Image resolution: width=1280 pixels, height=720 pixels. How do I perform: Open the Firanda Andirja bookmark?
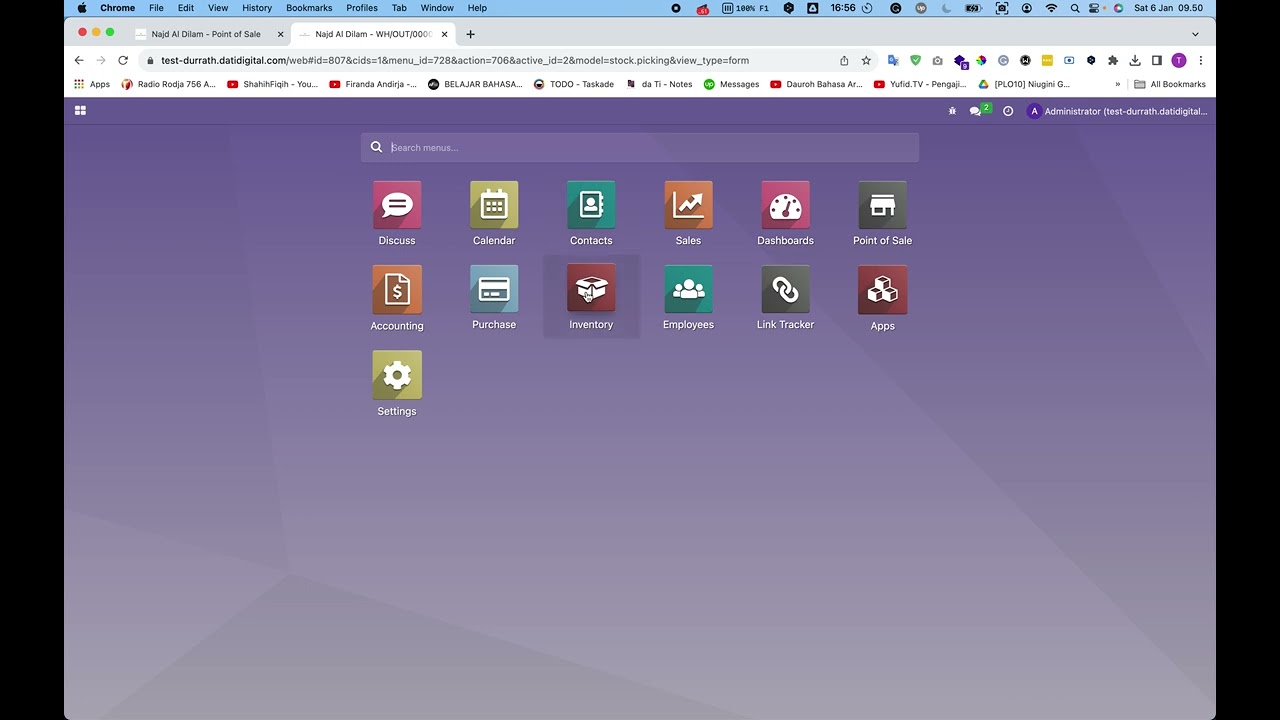coord(373,84)
